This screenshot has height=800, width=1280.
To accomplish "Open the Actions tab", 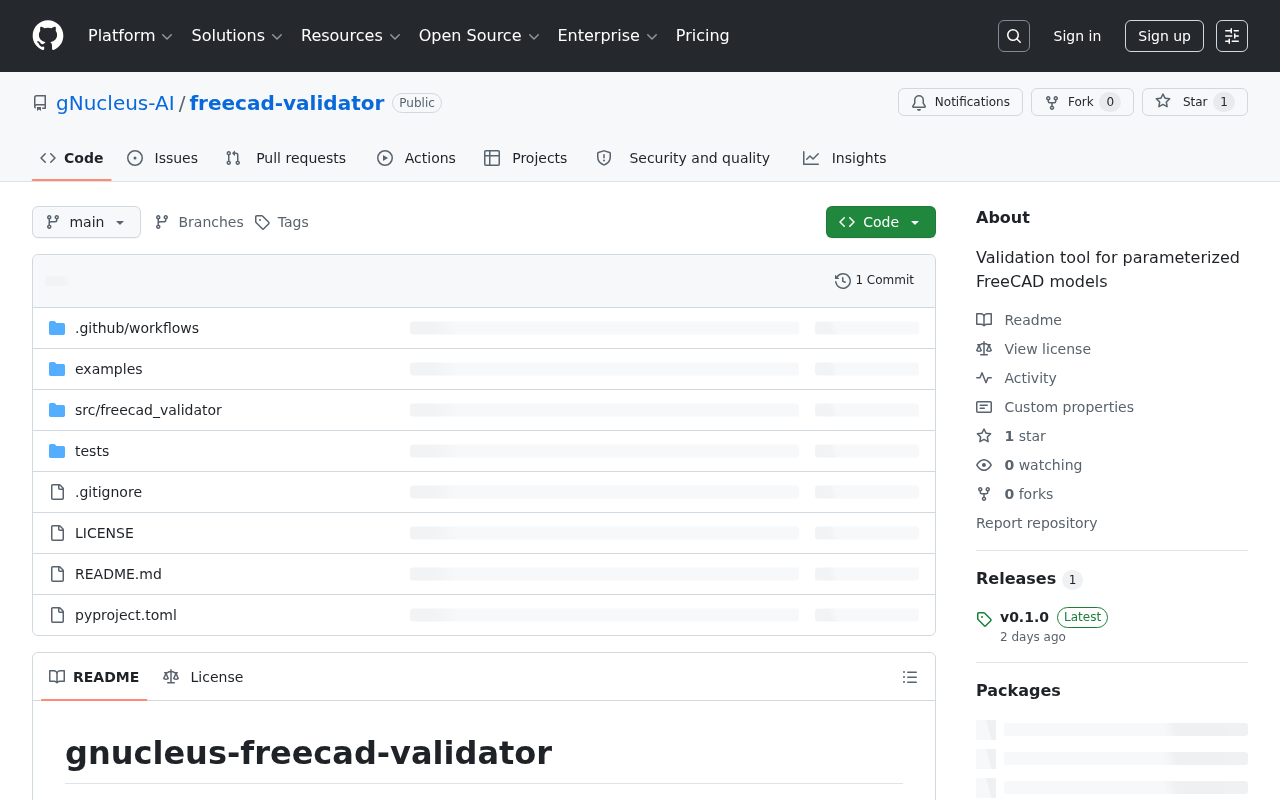I will click(x=416, y=158).
